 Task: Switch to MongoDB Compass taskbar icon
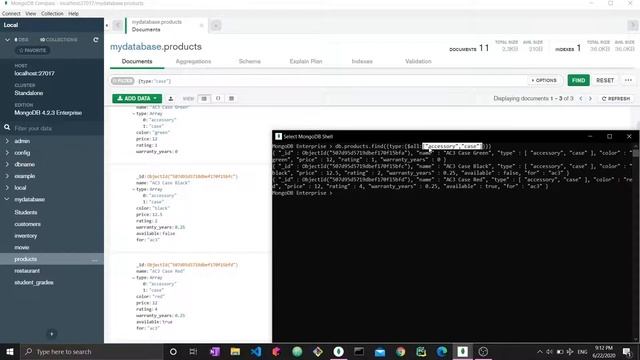pyautogui.click(x=338, y=351)
